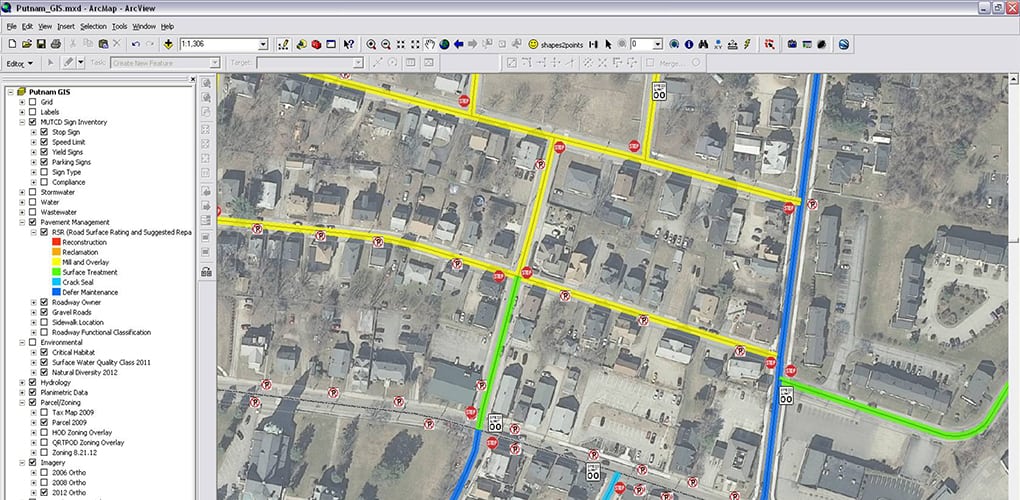Open the Window menu
1020x500 pixels.
(144, 27)
